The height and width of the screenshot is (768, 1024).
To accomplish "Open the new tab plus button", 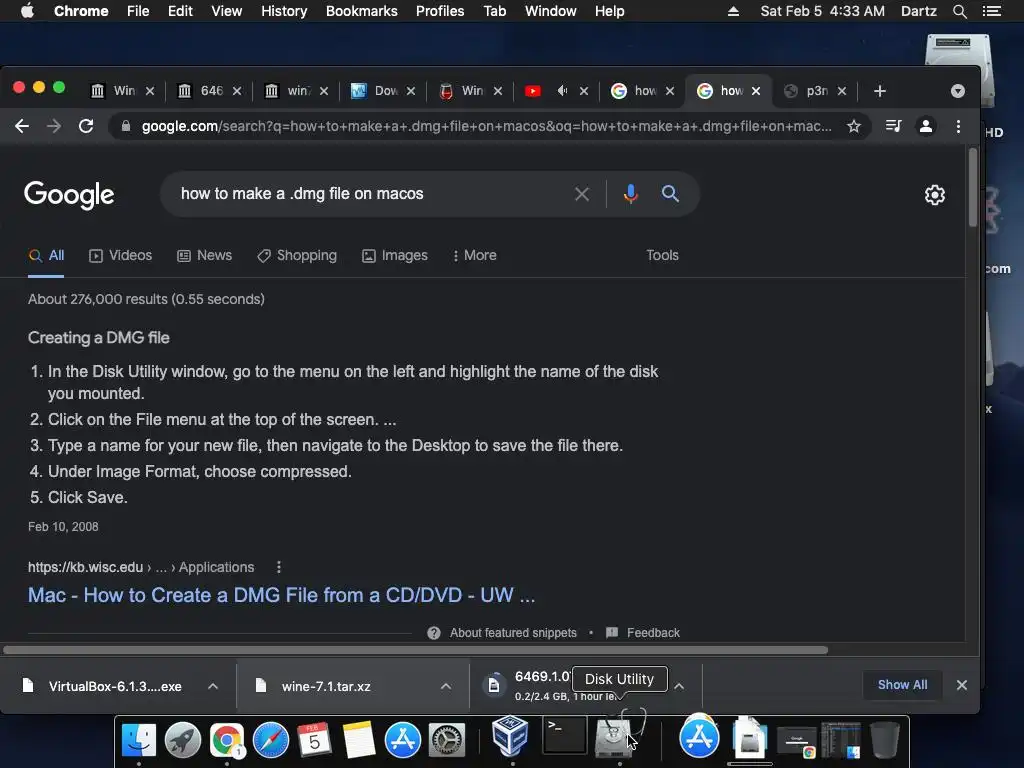I will pos(880,91).
